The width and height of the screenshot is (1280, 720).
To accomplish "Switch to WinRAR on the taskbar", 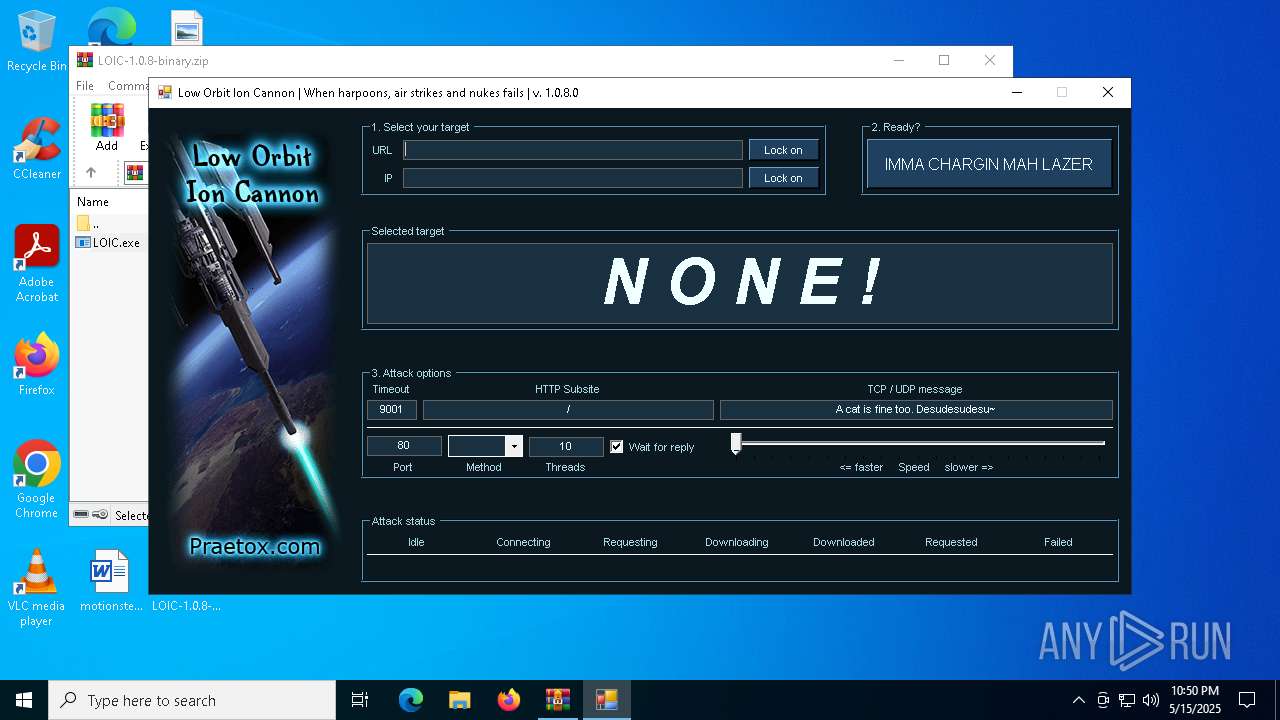I will pos(558,700).
